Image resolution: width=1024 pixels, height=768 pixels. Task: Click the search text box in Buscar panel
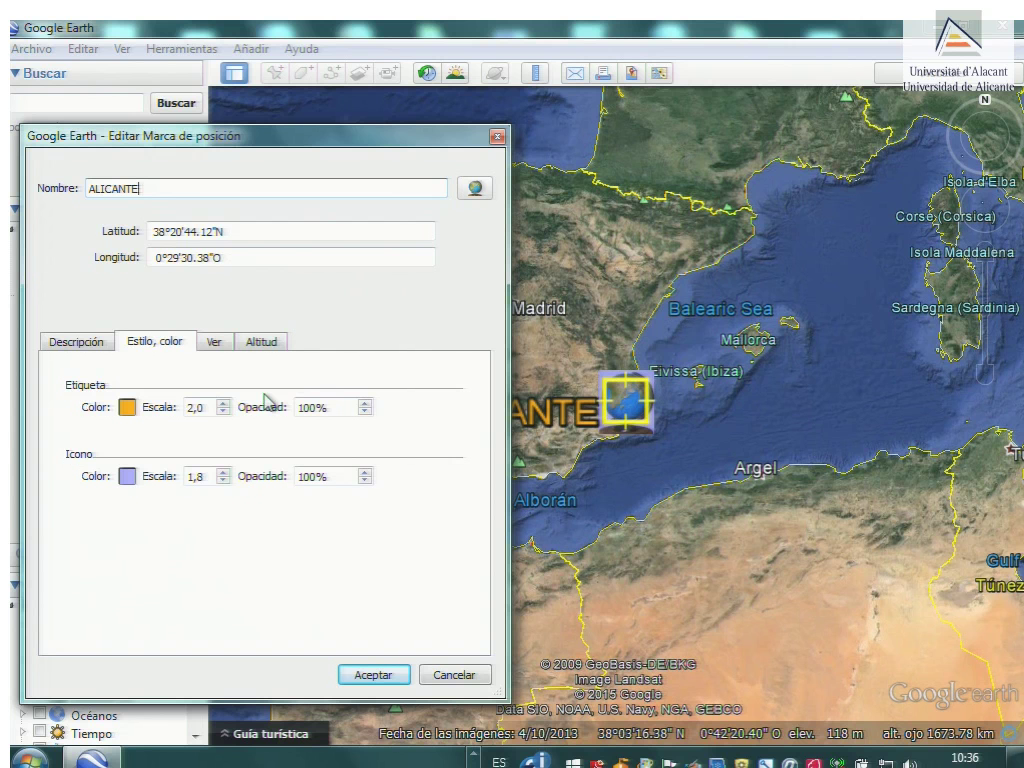(x=76, y=103)
